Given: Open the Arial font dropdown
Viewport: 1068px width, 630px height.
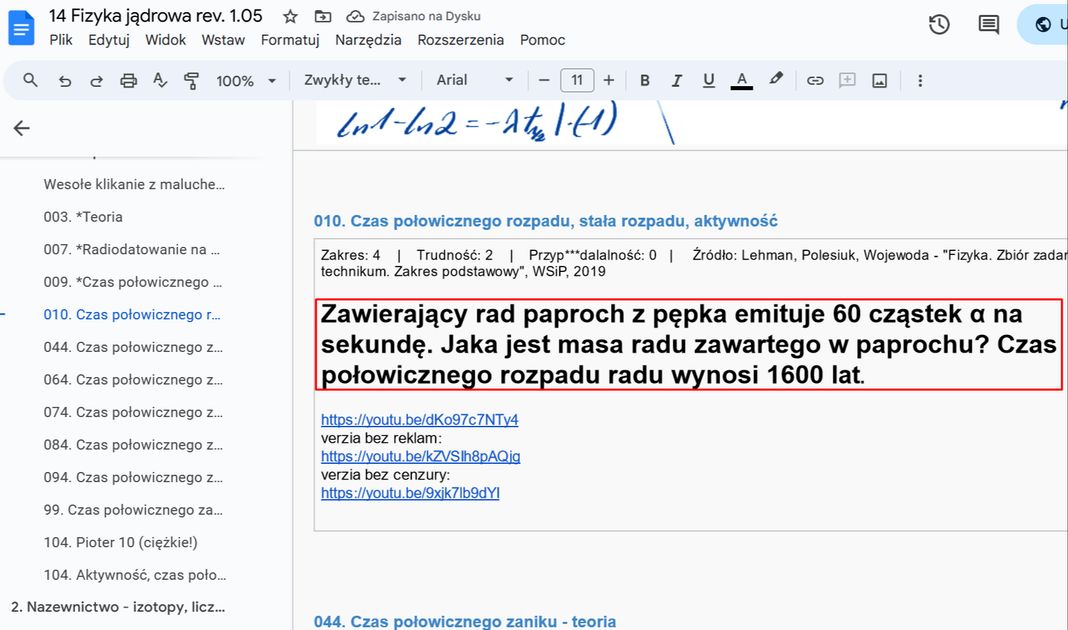Looking at the screenshot, I should click(475, 81).
